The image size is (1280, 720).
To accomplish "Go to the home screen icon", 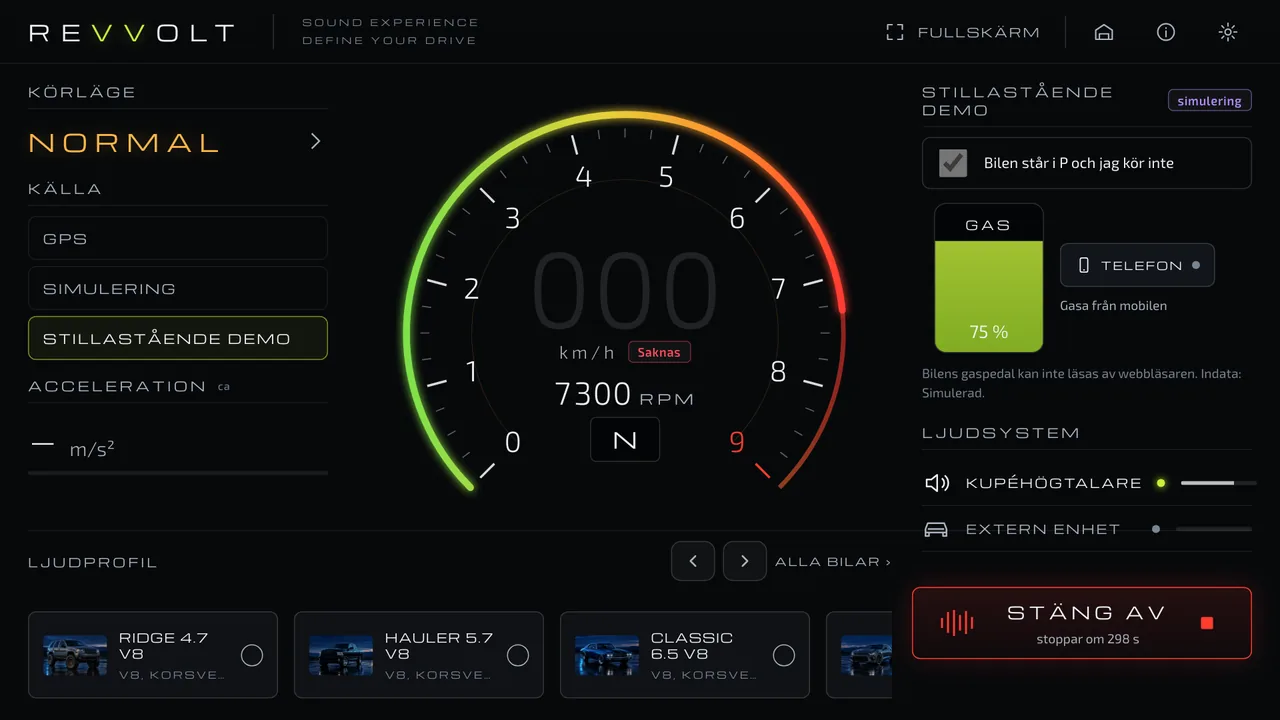I will point(1104,32).
